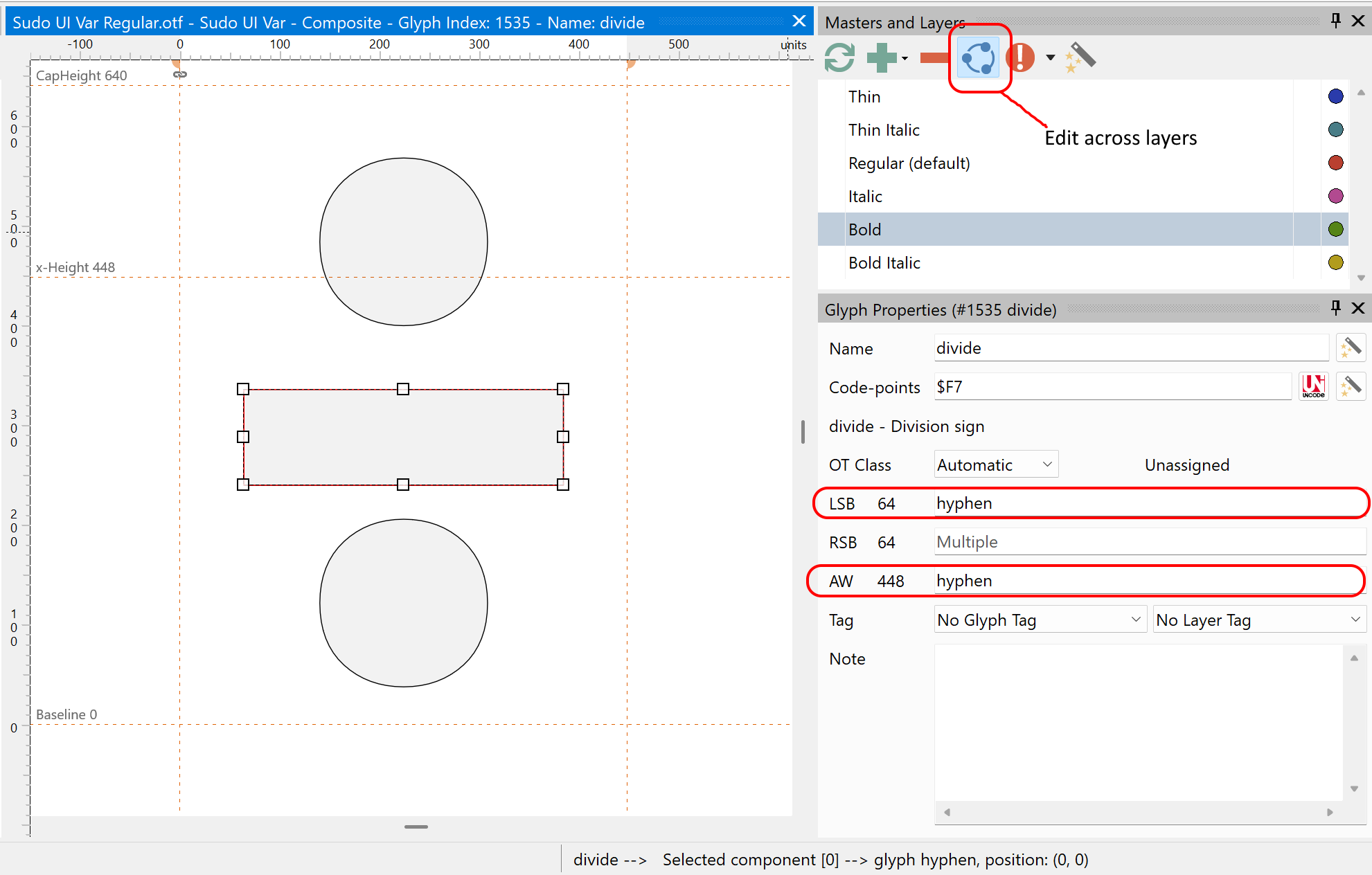The width and height of the screenshot is (1372, 875).
Task: Pin the Glyph Properties panel
Action: [1336, 308]
